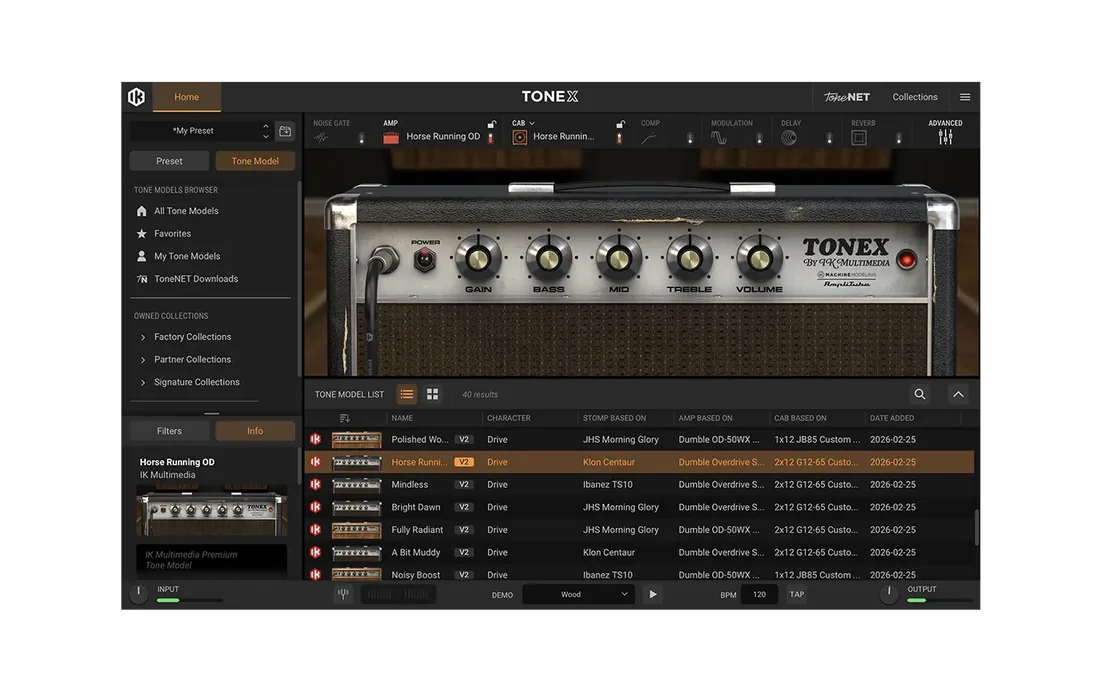
Task: Open the DEMO Wood dropdown
Action: click(579, 595)
